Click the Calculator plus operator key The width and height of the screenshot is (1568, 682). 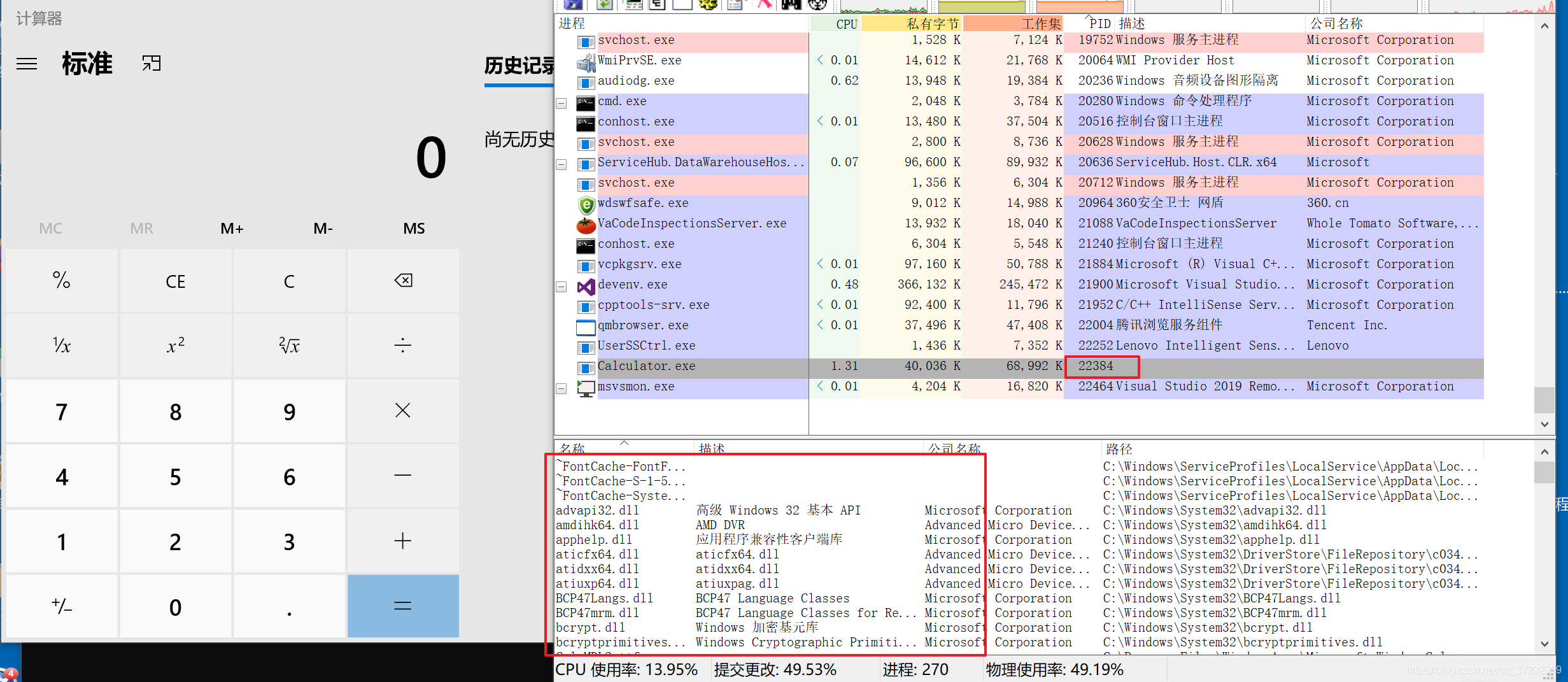pos(403,541)
